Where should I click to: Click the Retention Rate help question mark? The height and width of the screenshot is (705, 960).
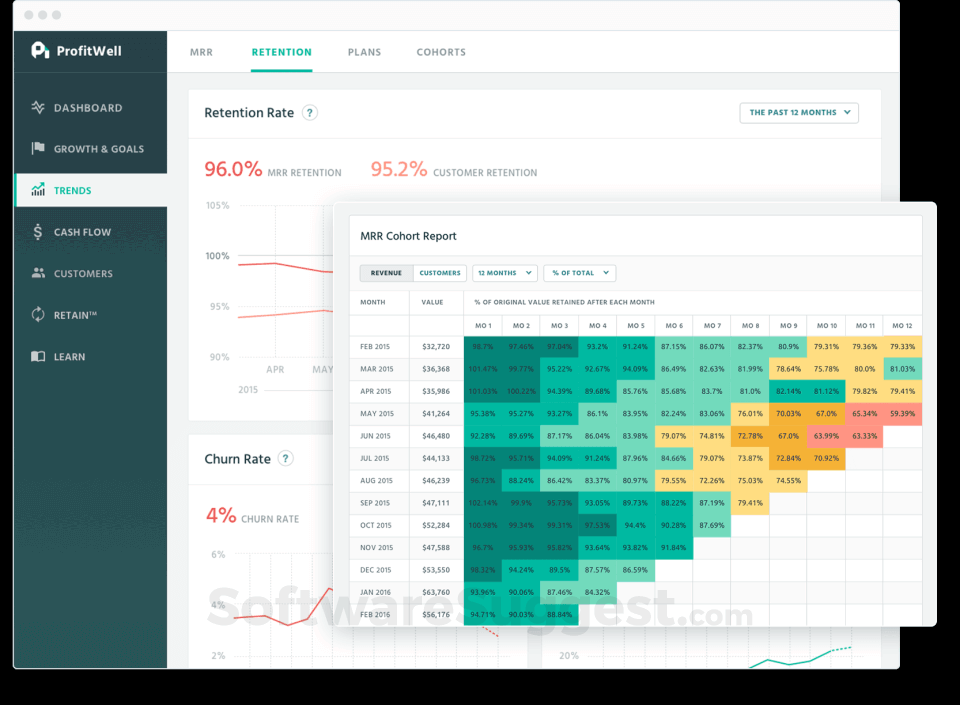pyautogui.click(x=310, y=113)
